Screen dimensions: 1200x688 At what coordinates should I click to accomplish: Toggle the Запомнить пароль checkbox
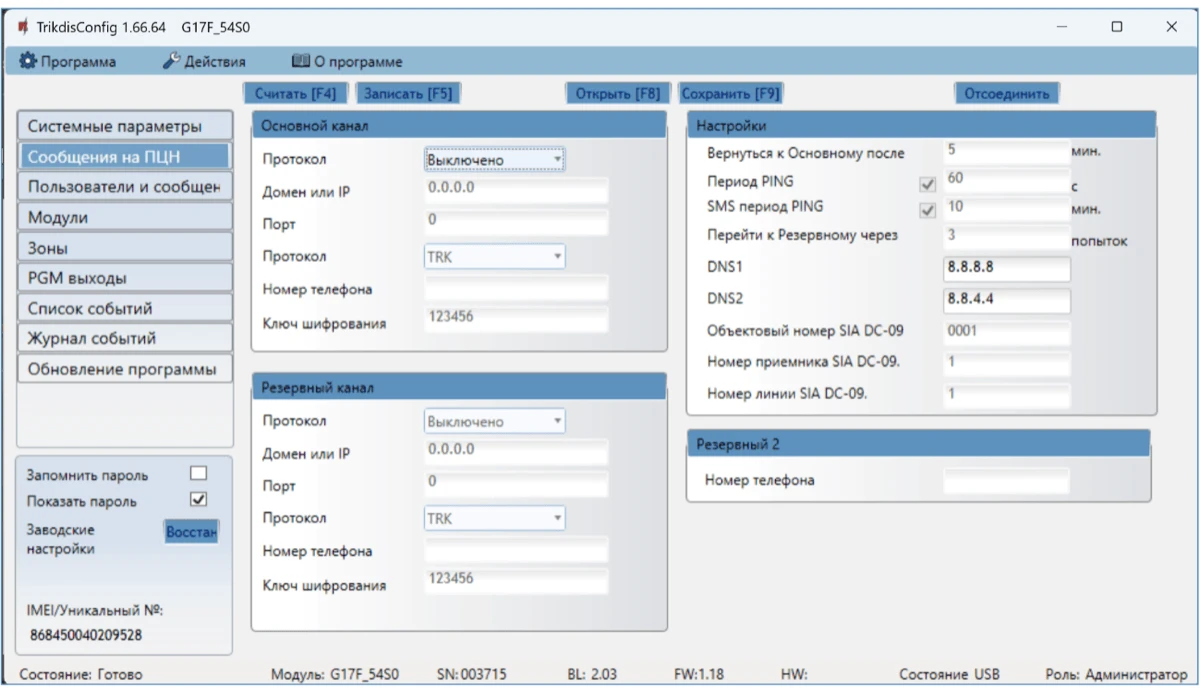[x=198, y=473]
